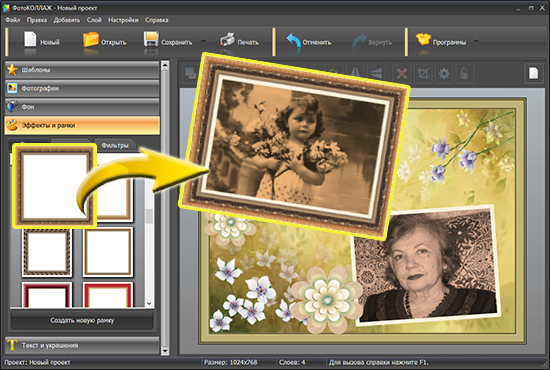Viewport: 550px width, 370px height.
Task: Undo the last action with Отменить
Action: tap(308, 42)
